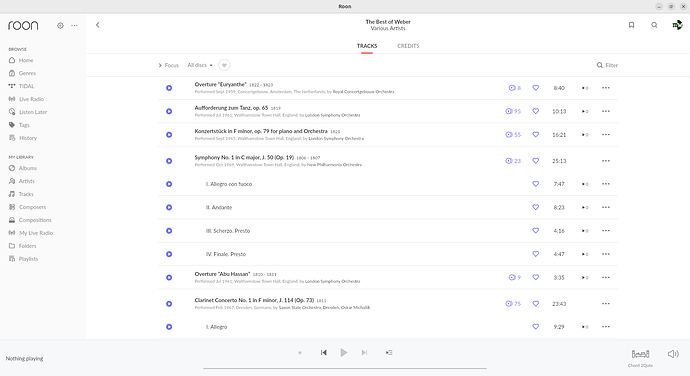Open Composers in My Library
690x376 pixels.
[x=32, y=207]
